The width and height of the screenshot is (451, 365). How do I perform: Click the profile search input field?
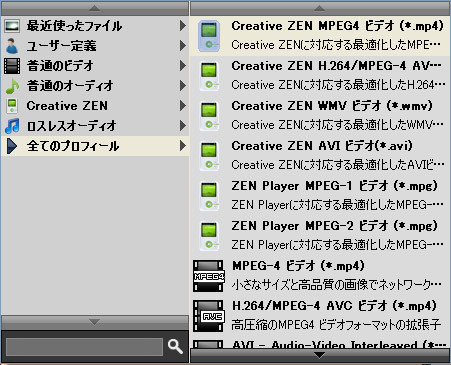pos(84,347)
